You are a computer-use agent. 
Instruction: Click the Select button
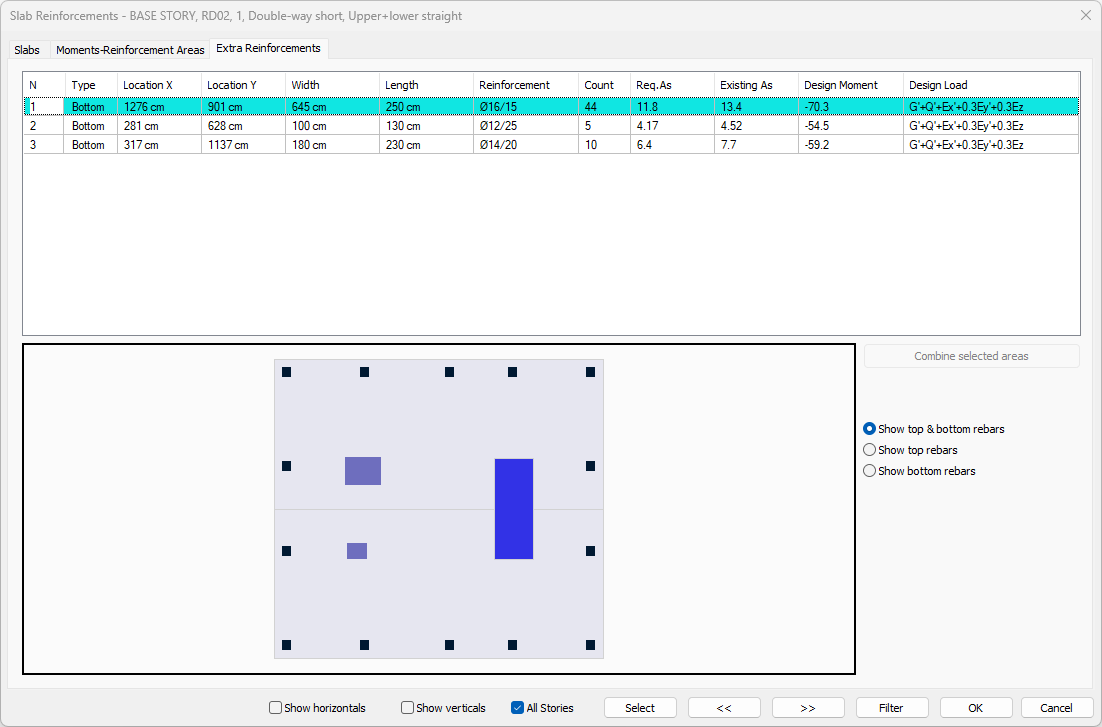(x=640, y=708)
